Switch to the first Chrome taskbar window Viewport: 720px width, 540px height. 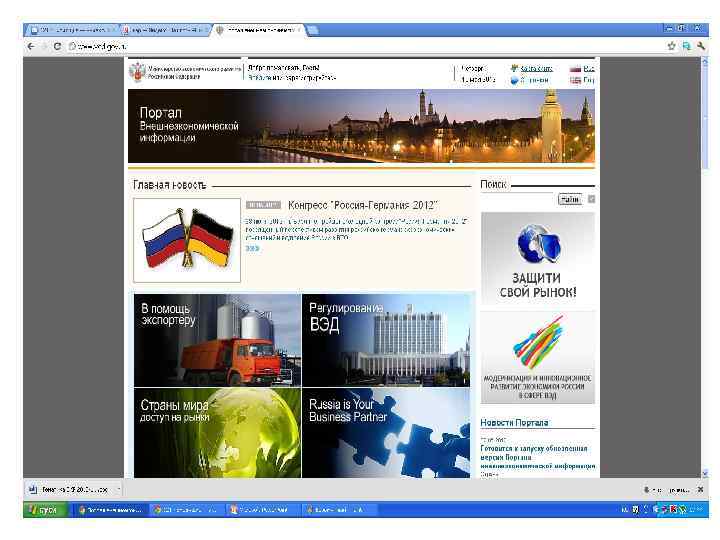coord(110,510)
